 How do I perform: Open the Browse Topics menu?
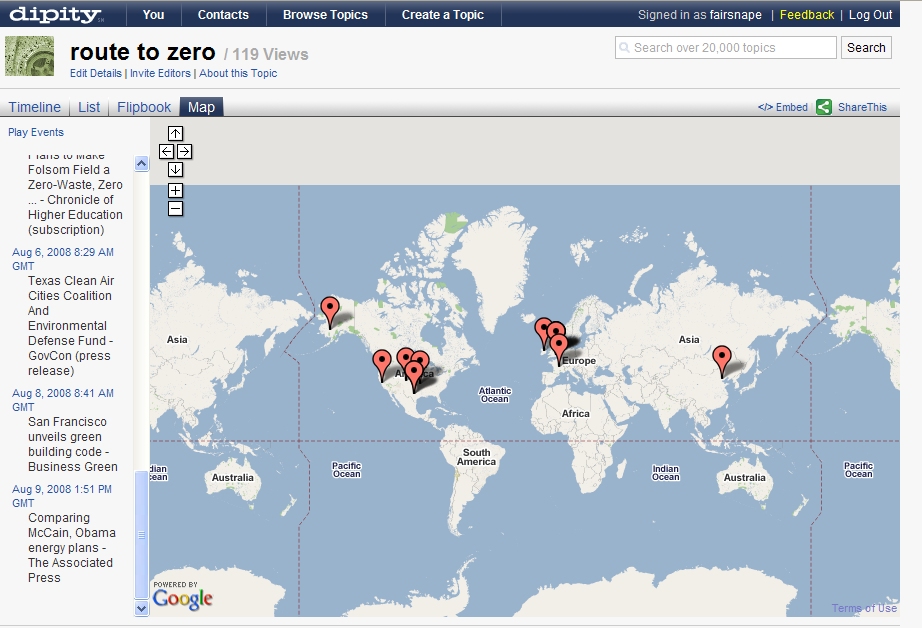coord(325,15)
